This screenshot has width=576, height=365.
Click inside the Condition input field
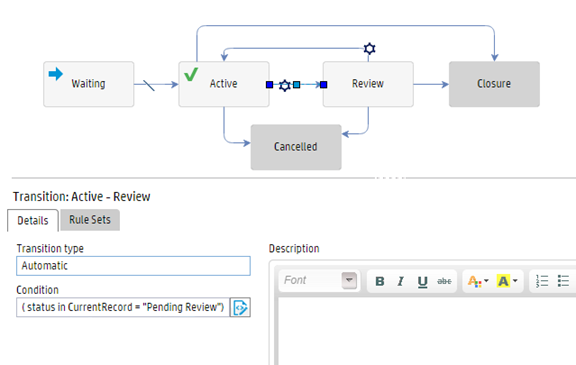(x=123, y=307)
